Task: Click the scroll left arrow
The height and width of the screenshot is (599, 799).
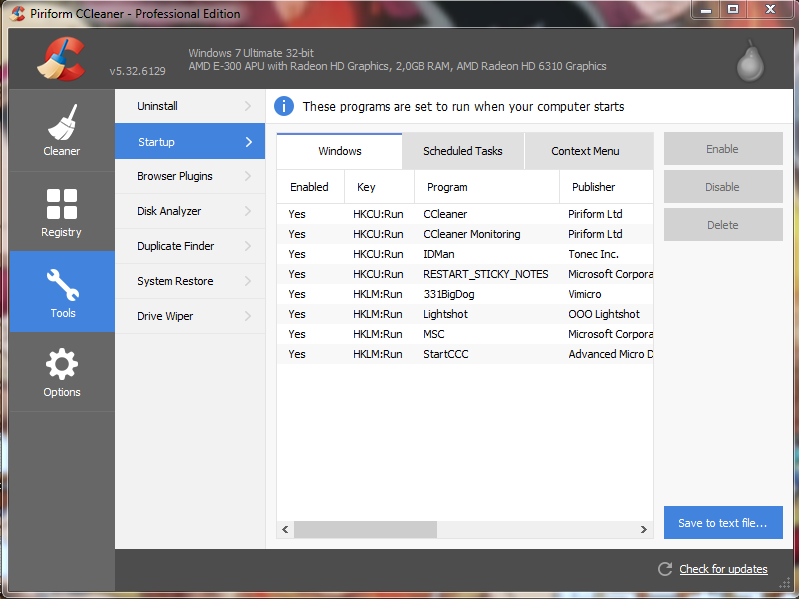Action: click(285, 529)
